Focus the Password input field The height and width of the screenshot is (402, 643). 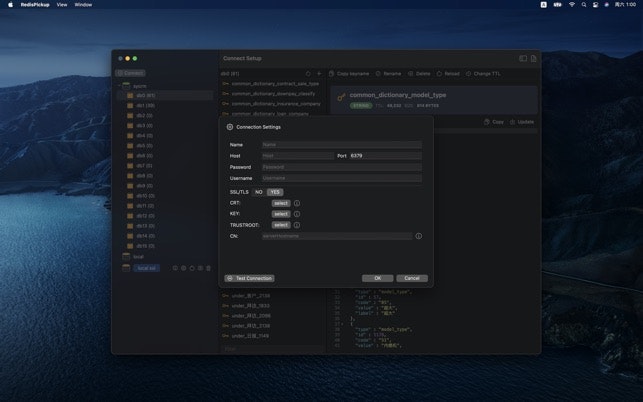342,167
